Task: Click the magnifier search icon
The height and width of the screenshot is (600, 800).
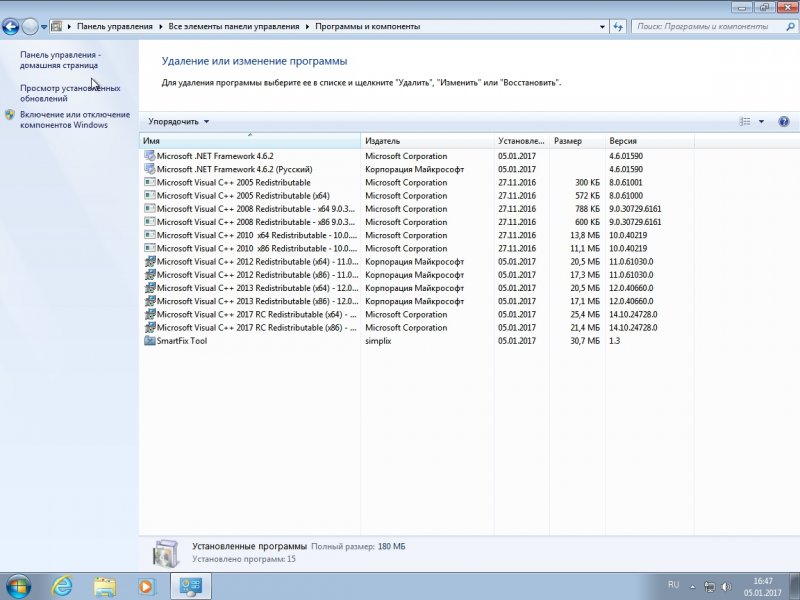Action: pos(790,27)
